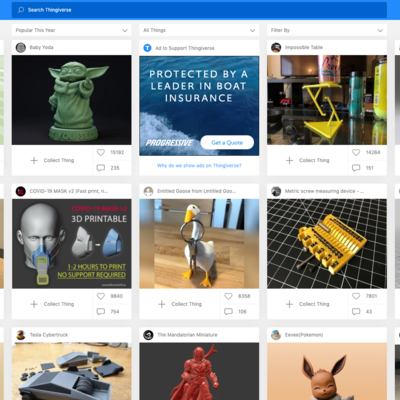The height and width of the screenshot is (400, 400).
Task: Open Impossible Table comments icon
Action: coord(356,168)
